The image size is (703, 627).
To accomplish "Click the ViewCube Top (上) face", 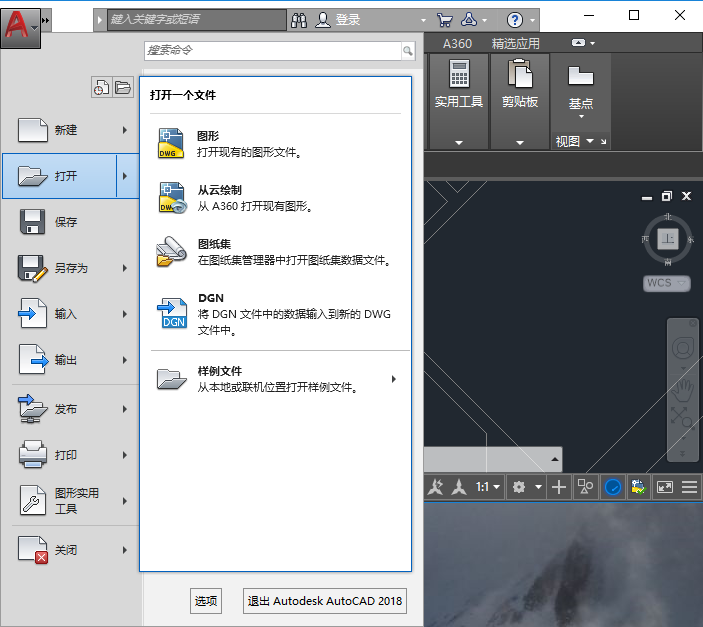I will 668,238.
